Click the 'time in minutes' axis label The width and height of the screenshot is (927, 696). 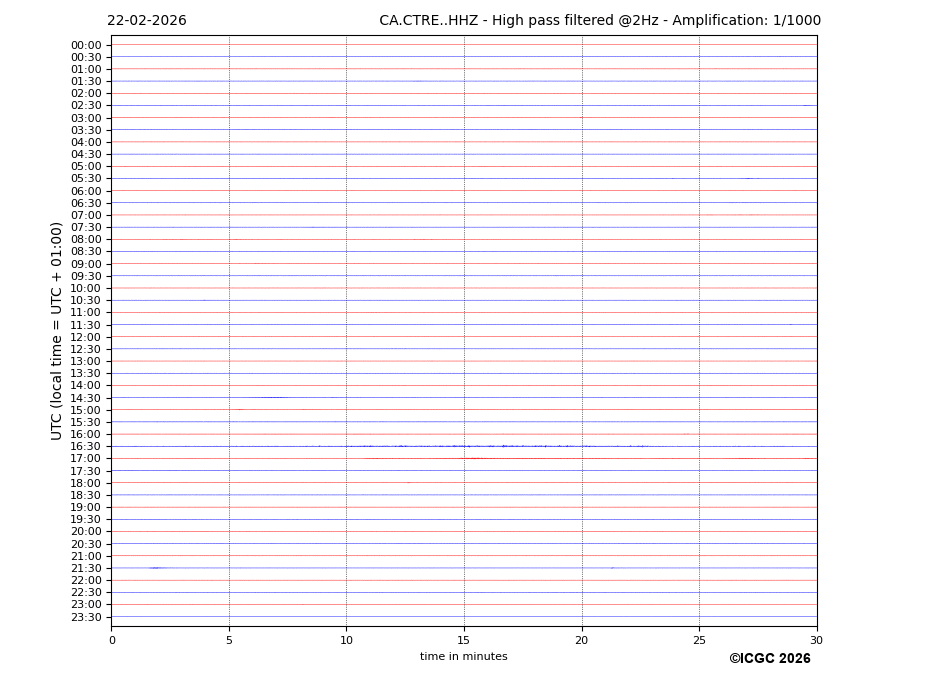463,657
